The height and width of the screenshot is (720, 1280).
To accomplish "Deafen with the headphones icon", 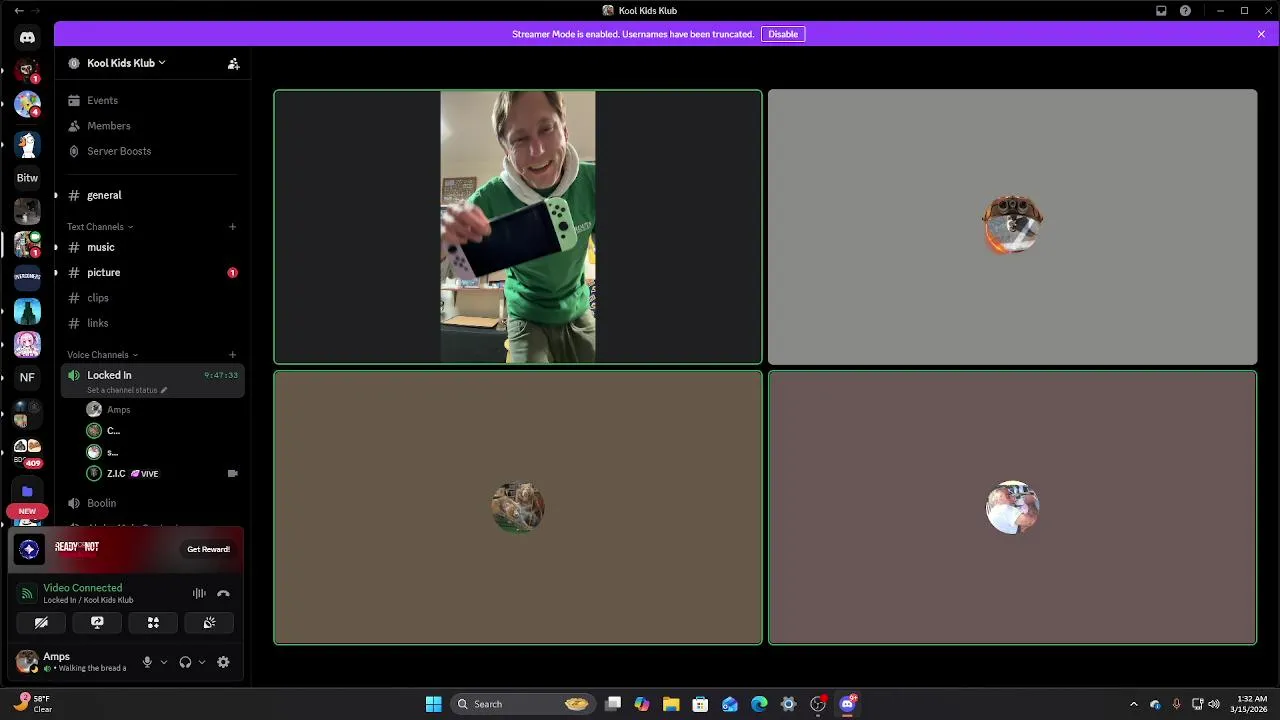I will click(x=185, y=662).
